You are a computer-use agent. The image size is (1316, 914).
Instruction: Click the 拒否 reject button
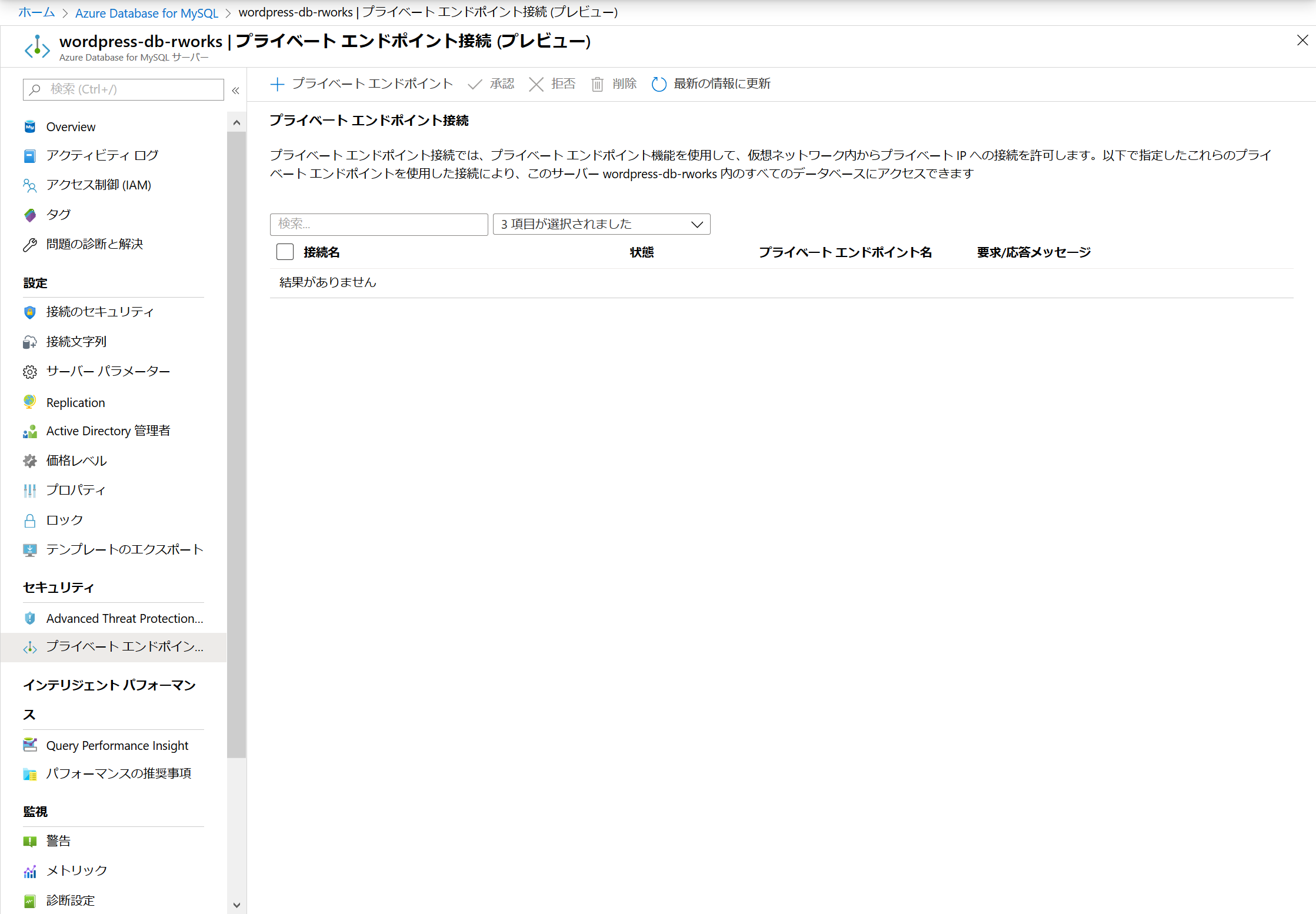552,84
